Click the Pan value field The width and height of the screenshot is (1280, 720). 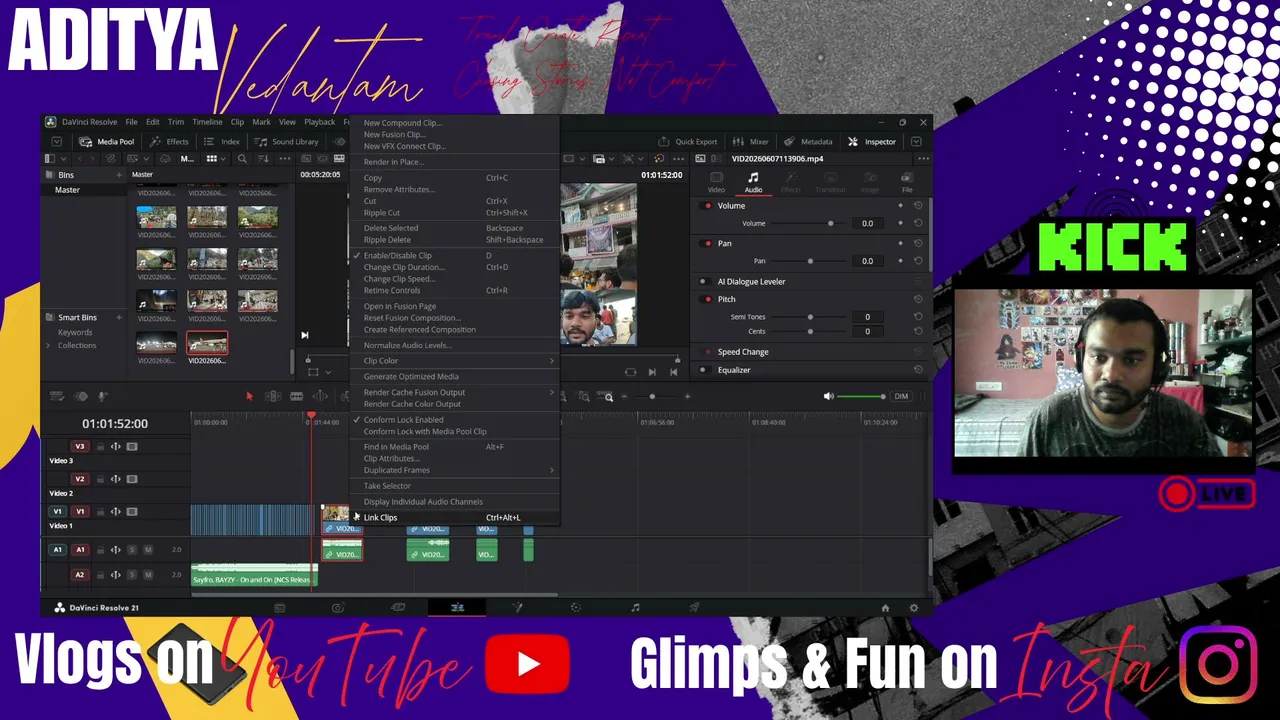[x=868, y=261]
